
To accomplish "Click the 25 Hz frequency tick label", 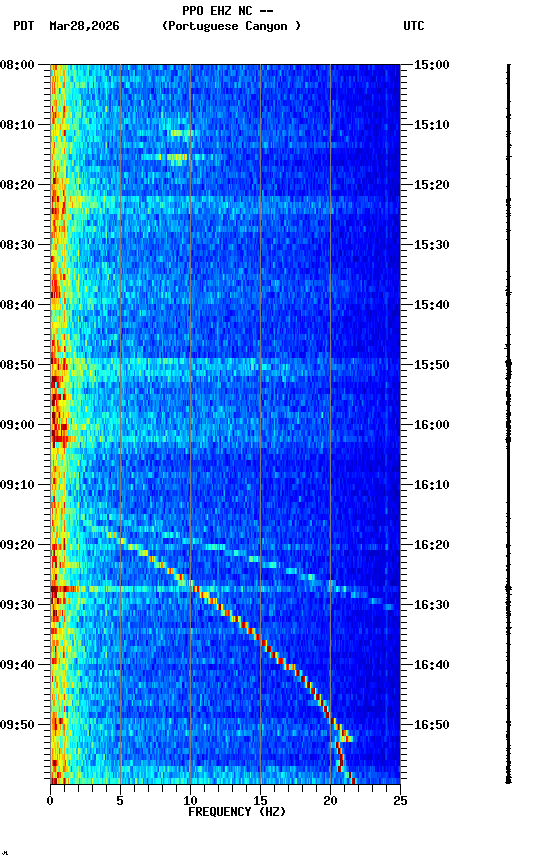I will coord(401,801).
